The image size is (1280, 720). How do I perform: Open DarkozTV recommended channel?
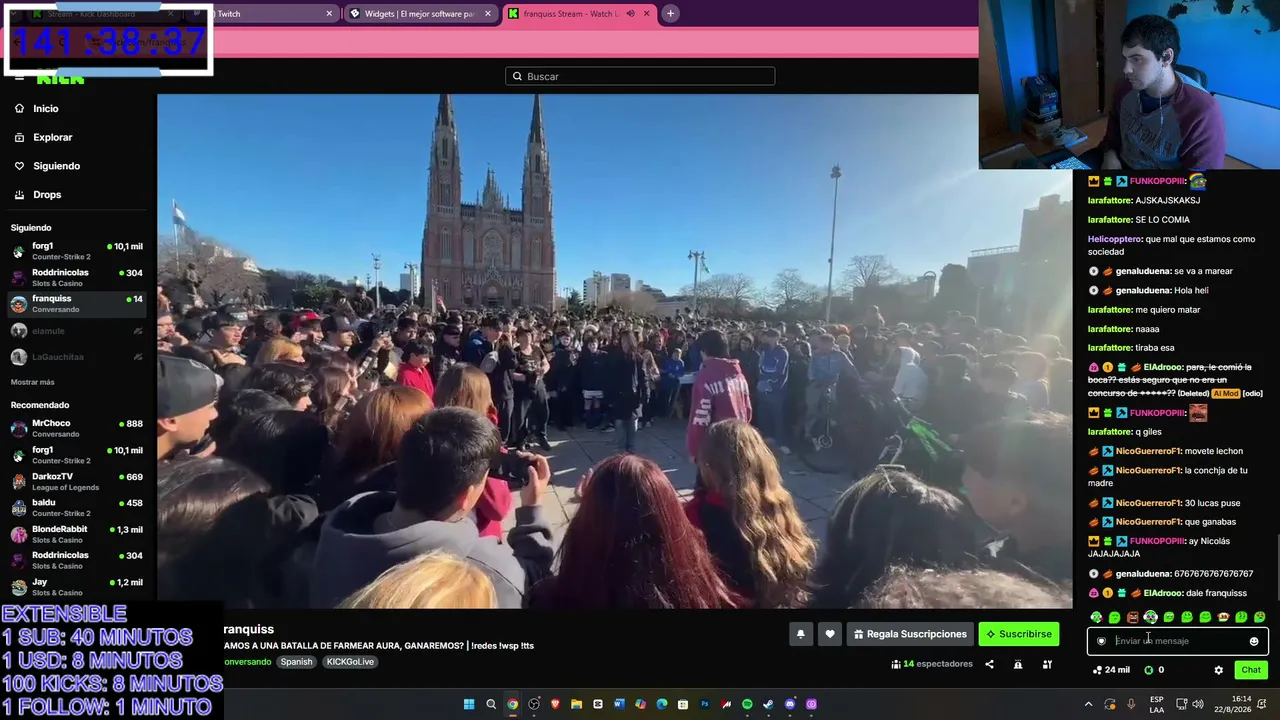point(77,481)
